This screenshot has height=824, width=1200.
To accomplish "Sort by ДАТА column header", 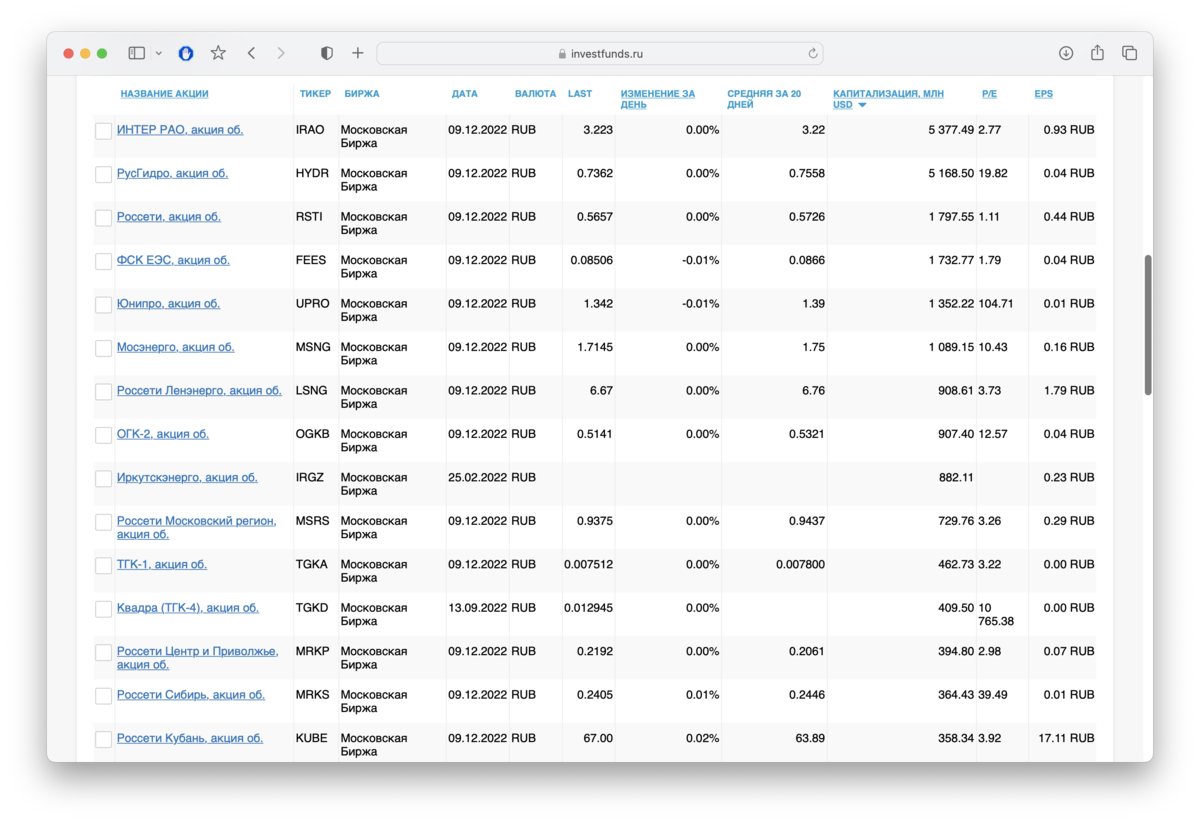I will click(x=464, y=94).
